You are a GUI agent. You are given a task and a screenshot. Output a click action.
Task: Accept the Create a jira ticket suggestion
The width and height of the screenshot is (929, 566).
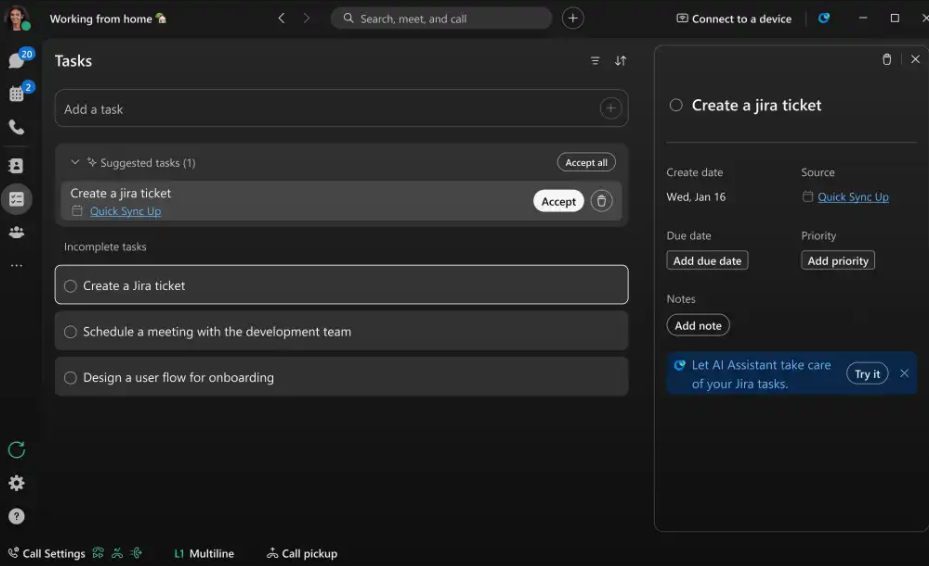(x=558, y=202)
